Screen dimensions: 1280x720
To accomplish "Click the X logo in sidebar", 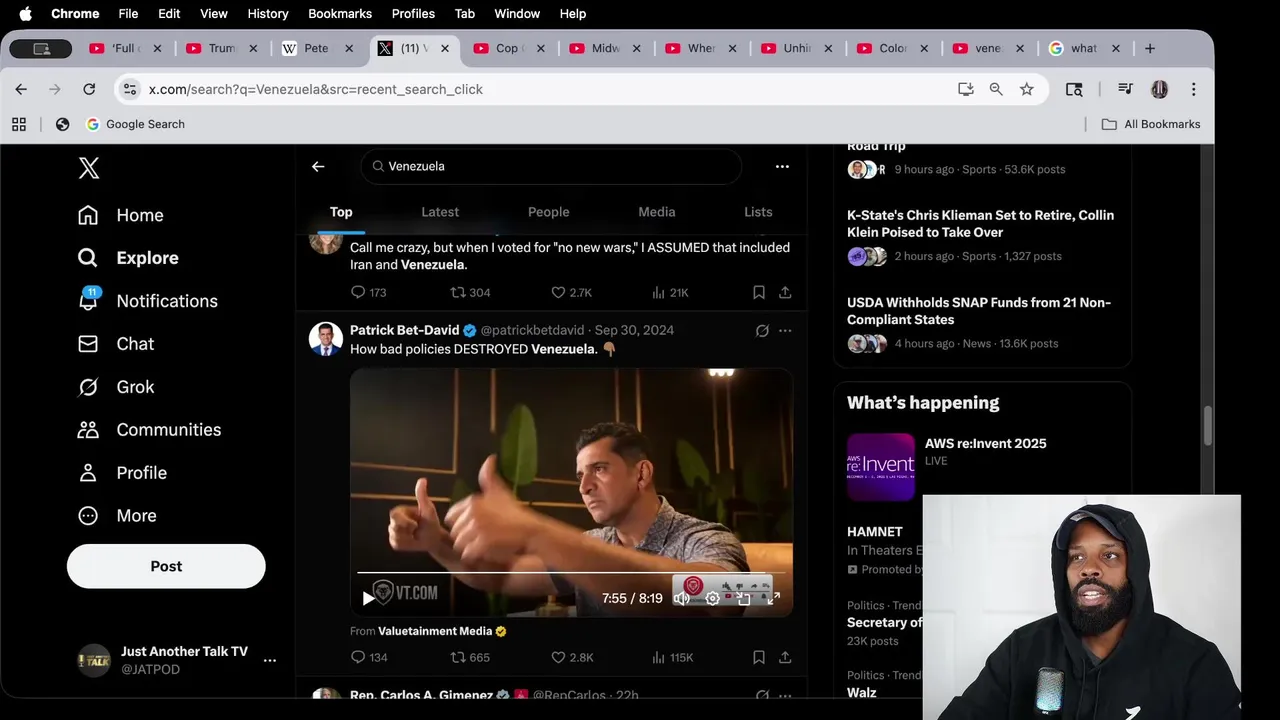I will click(89, 168).
